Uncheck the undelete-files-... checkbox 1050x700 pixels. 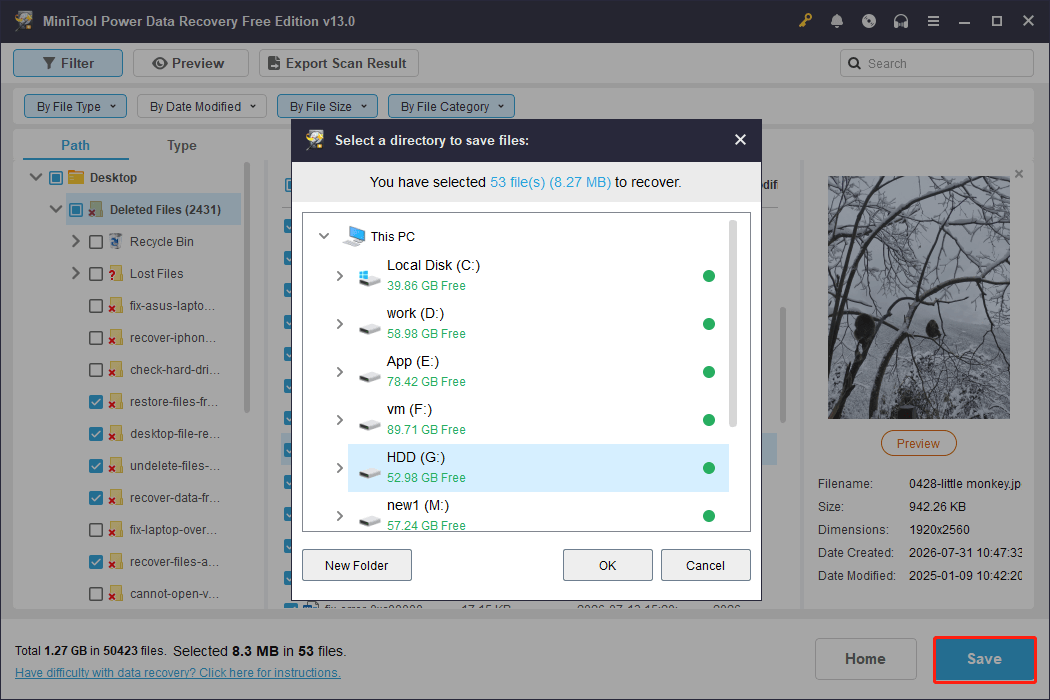pyautogui.click(x=96, y=466)
